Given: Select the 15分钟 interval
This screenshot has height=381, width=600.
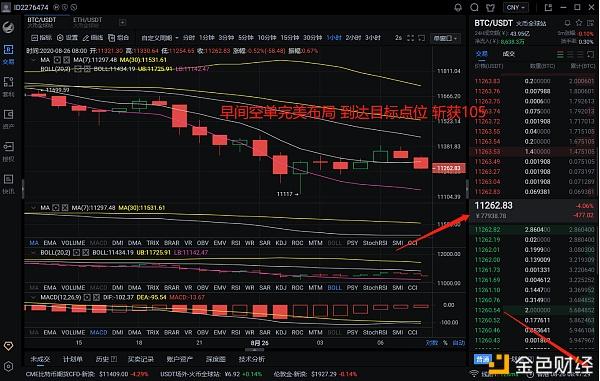Looking at the screenshot, I should tap(290, 37).
